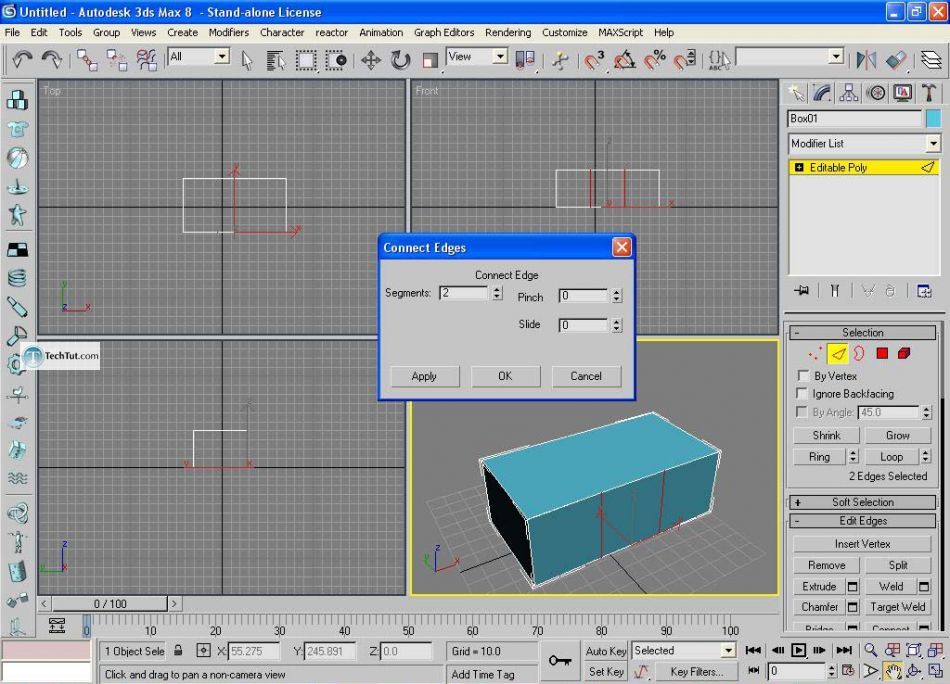950x684 pixels.
Task: Open the reference coordinate View dropdown
Action: [500, 56]
